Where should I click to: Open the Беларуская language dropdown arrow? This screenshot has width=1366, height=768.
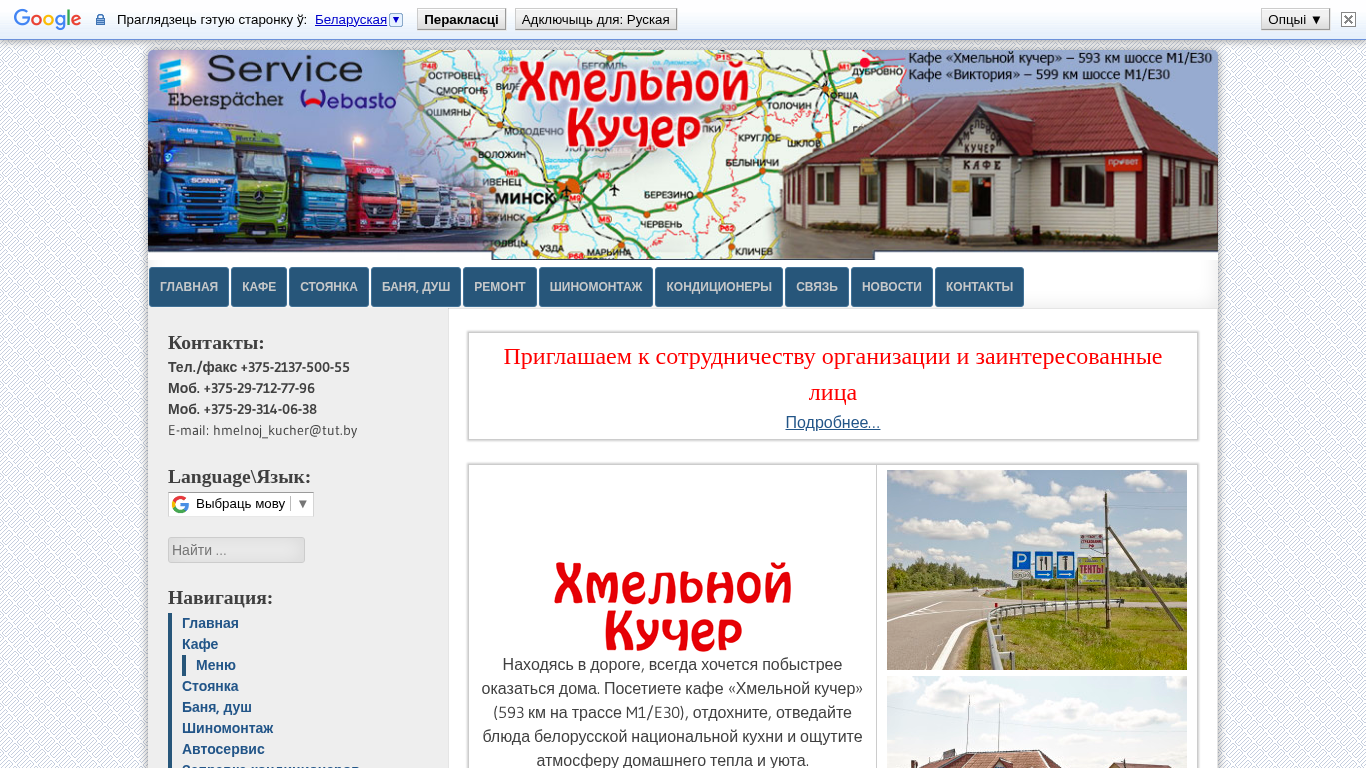(x=396, y=19)
